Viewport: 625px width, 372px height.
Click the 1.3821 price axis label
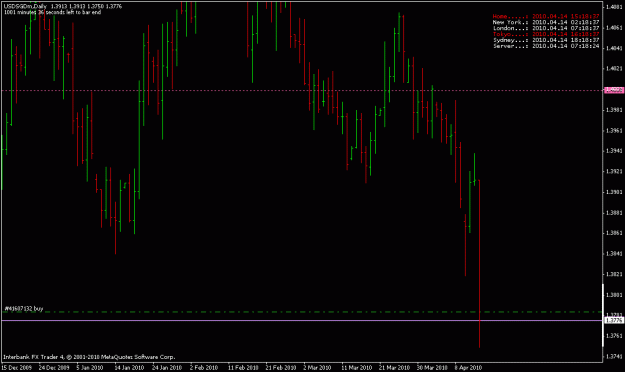614,274
